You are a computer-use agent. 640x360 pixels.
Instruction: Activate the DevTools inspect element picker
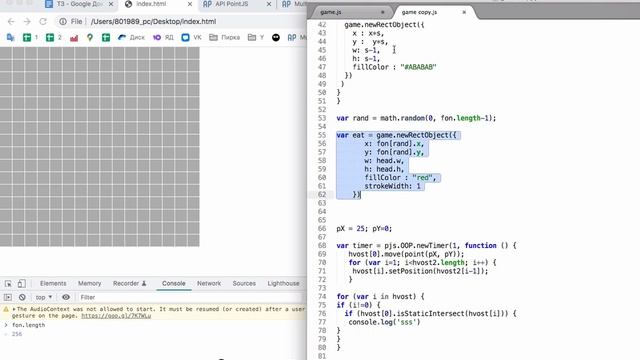pyautogui.click(x=8, y=283)
